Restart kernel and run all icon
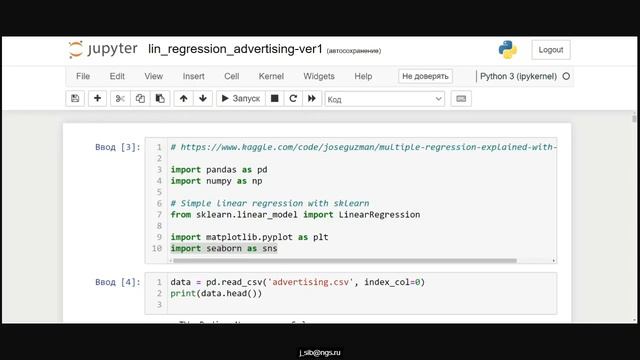 click(312, 98)
